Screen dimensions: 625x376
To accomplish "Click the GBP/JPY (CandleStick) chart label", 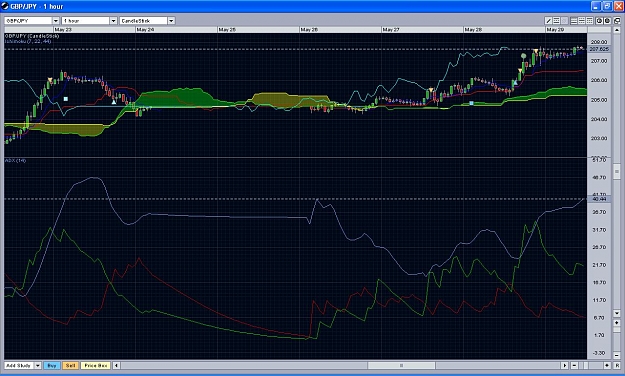I will click(32, 36).
